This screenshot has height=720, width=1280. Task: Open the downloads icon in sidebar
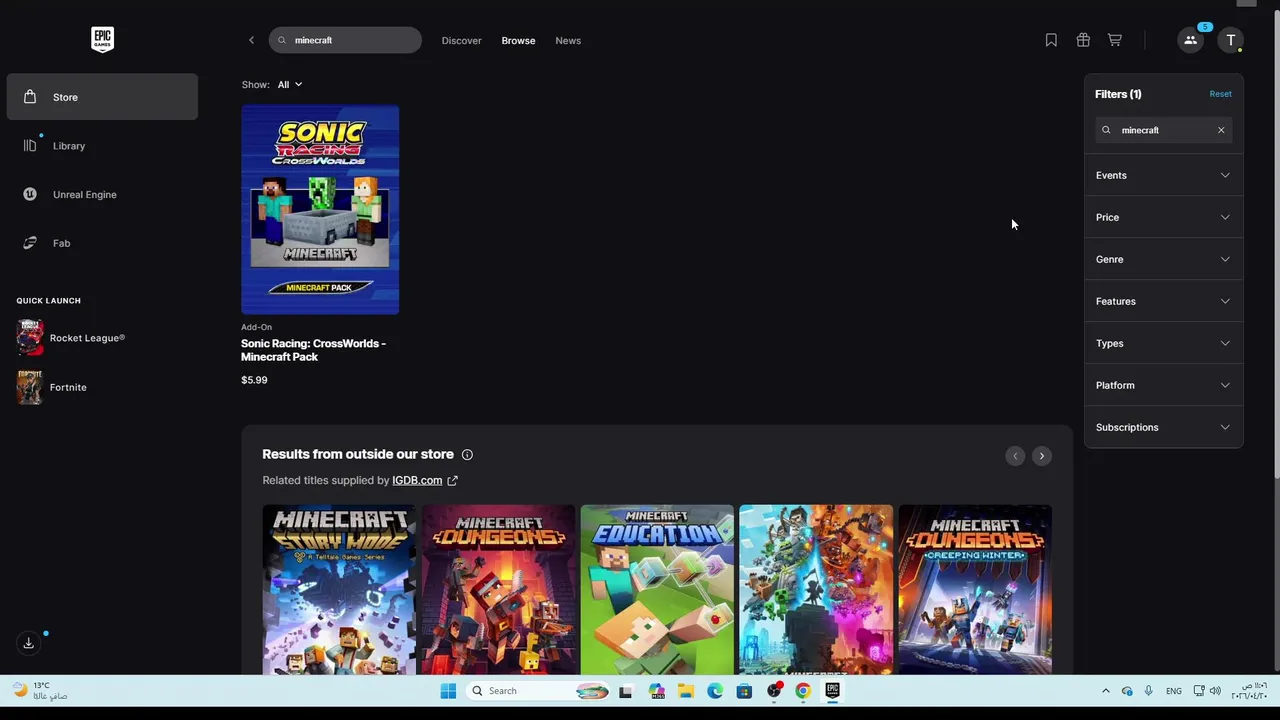tap(29, 643)
